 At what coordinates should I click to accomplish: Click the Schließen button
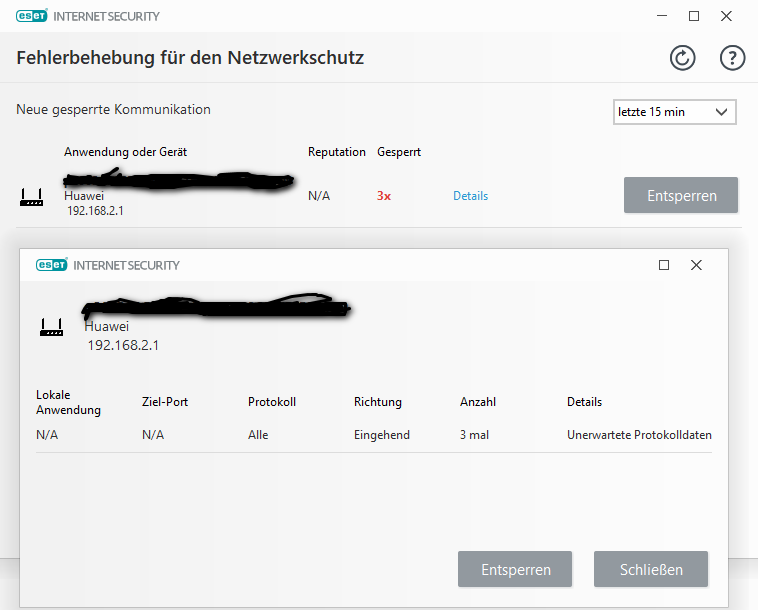click(x=651, y=569)
